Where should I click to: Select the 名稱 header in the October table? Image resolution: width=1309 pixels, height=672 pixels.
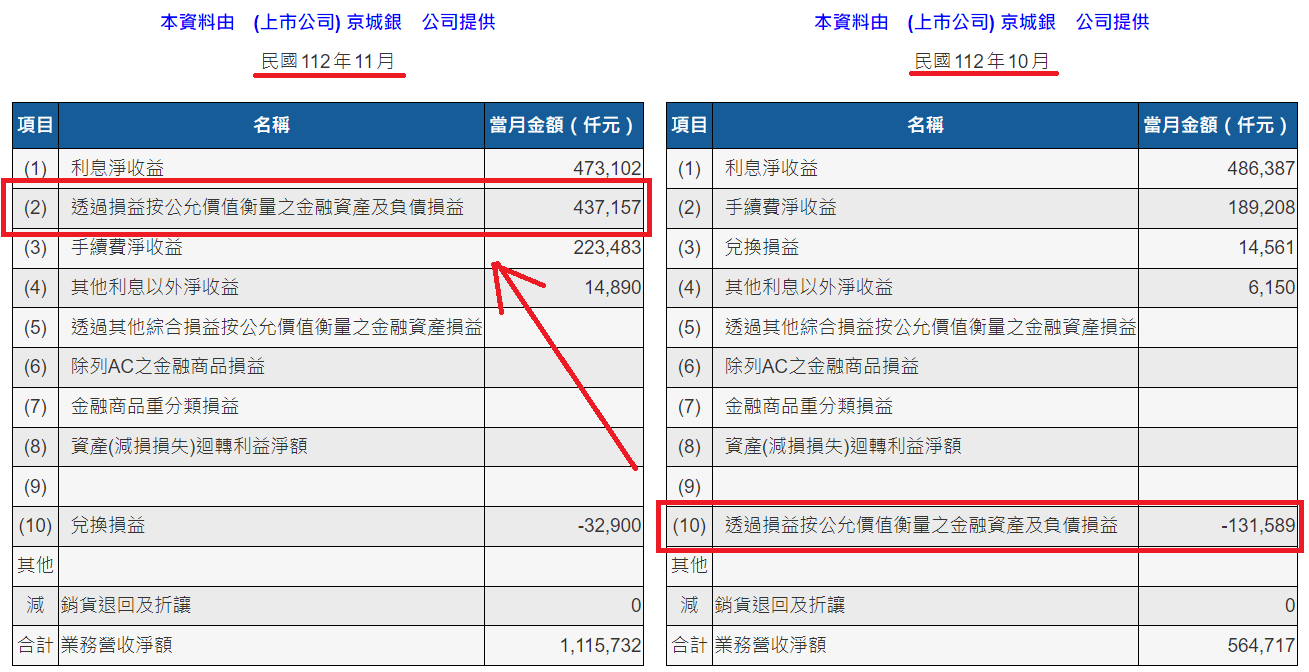click(x=925, y=125)
